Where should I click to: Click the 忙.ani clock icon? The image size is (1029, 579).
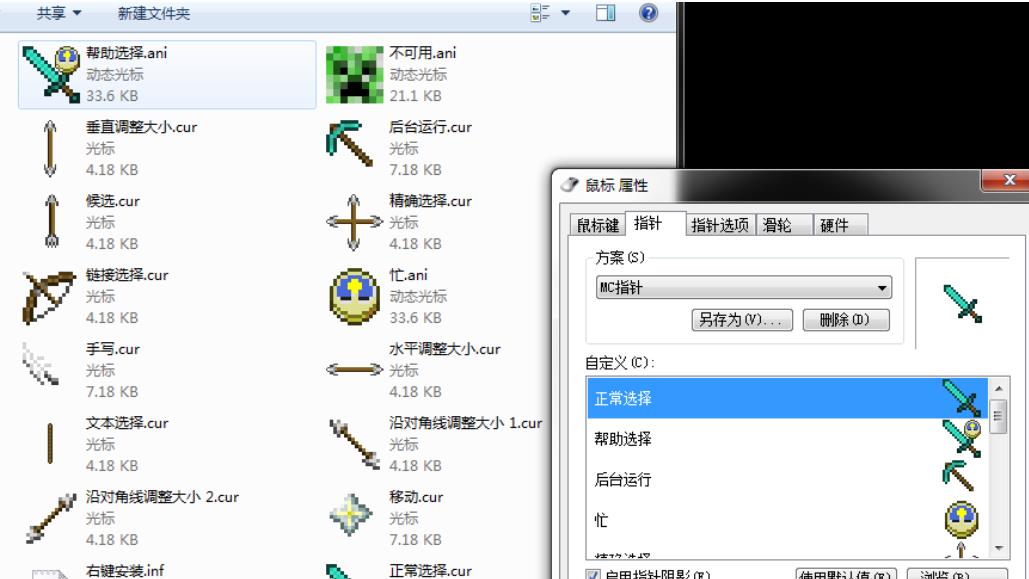pos(354,296)
